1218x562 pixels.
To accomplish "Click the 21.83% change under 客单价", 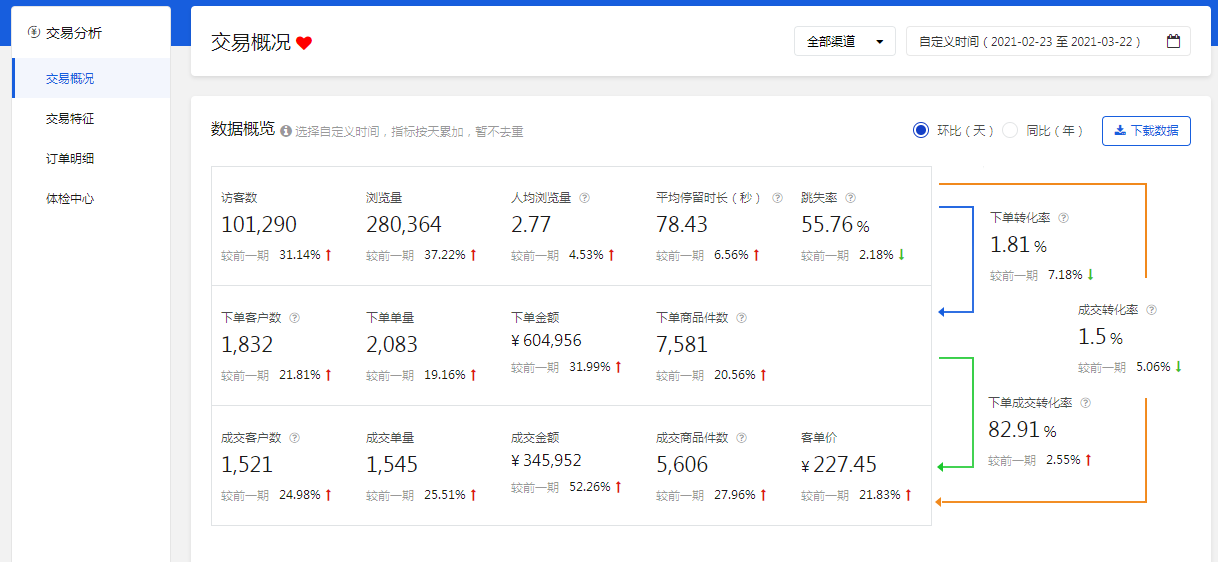I will (880, 495).
